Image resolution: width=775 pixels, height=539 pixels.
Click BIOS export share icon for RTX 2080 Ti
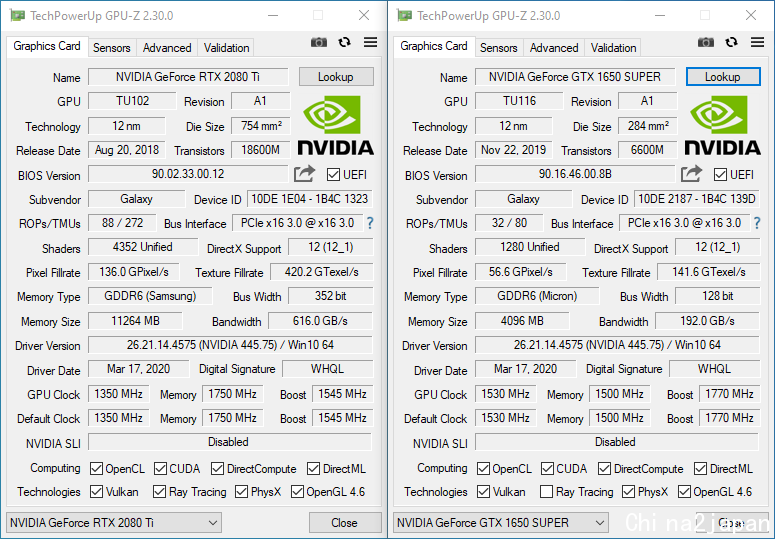coord(304,173)
